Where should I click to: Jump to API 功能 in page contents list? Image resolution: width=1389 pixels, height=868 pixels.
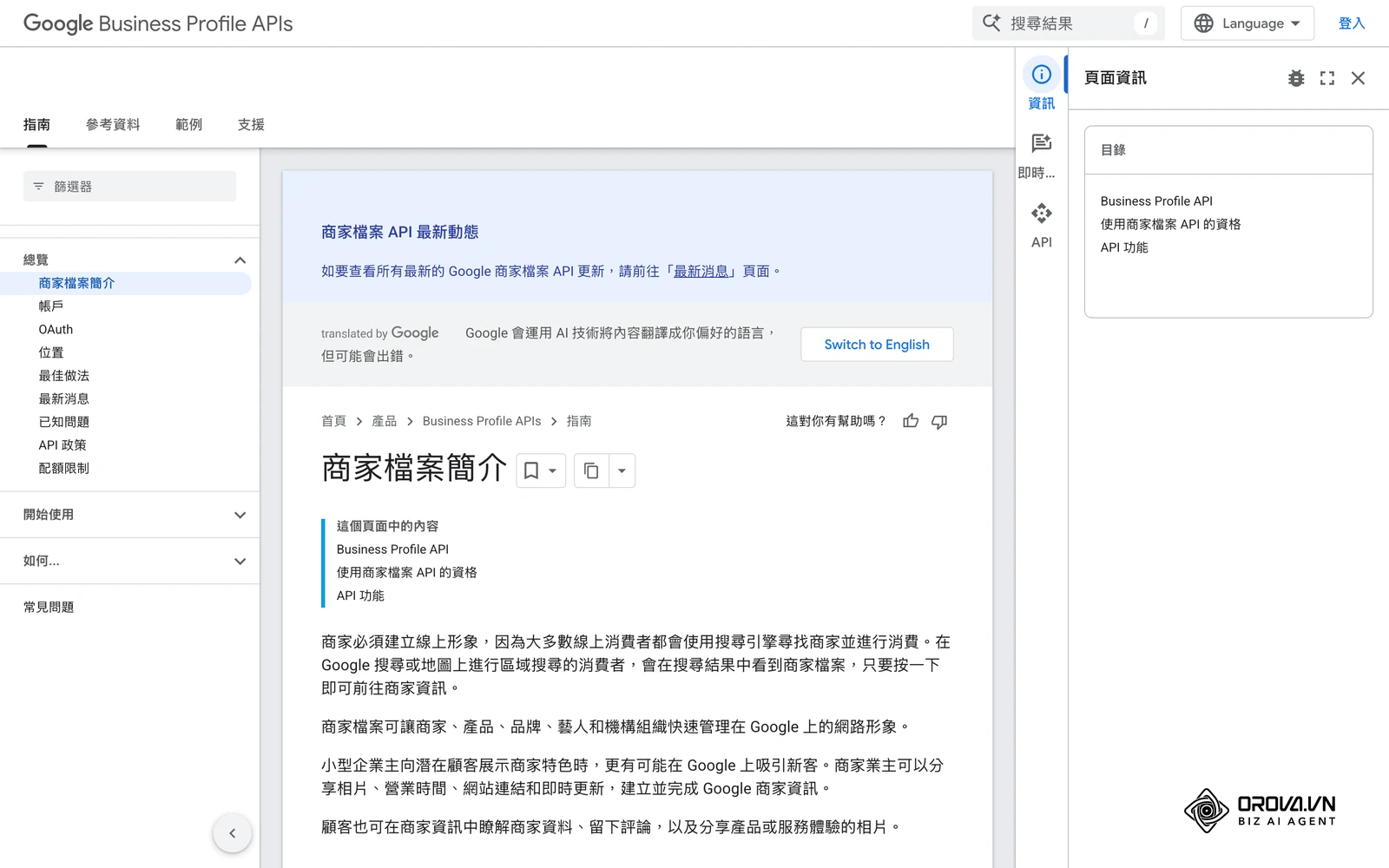coord(360,595)
